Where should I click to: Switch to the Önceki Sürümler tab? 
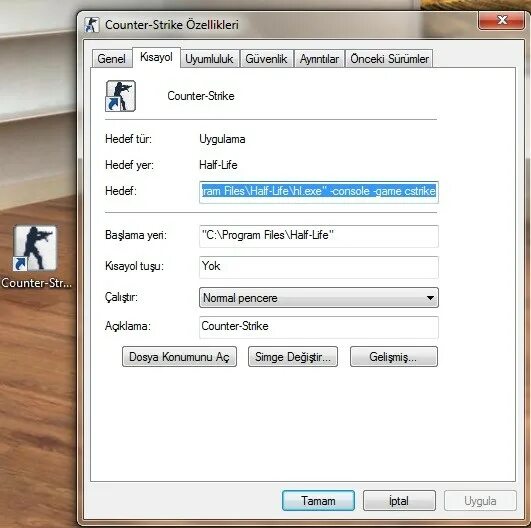click(x=389, y=59)
